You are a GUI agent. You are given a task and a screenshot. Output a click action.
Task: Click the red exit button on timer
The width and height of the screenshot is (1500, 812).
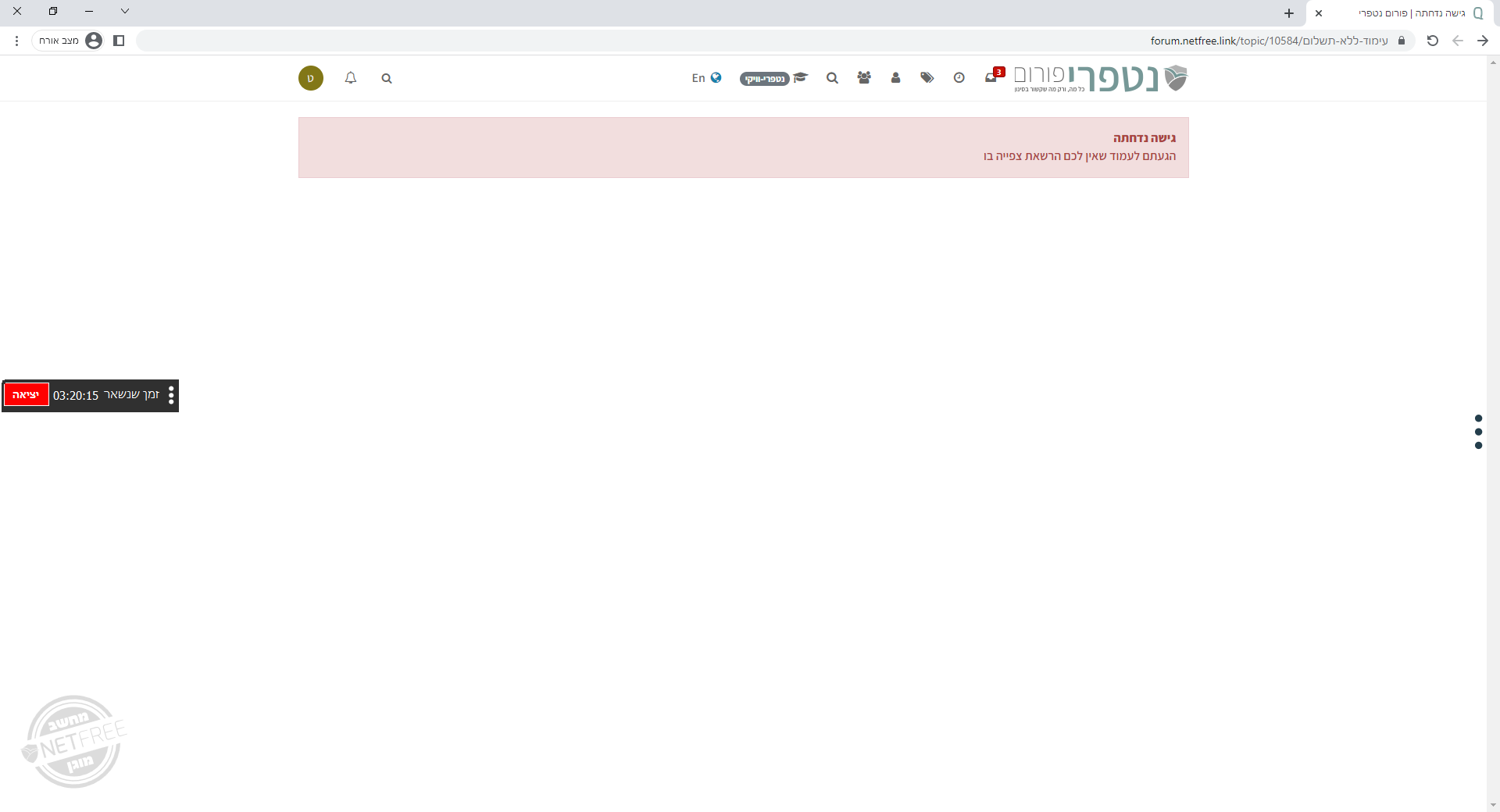pyautogui.click(x=27, y=395)
